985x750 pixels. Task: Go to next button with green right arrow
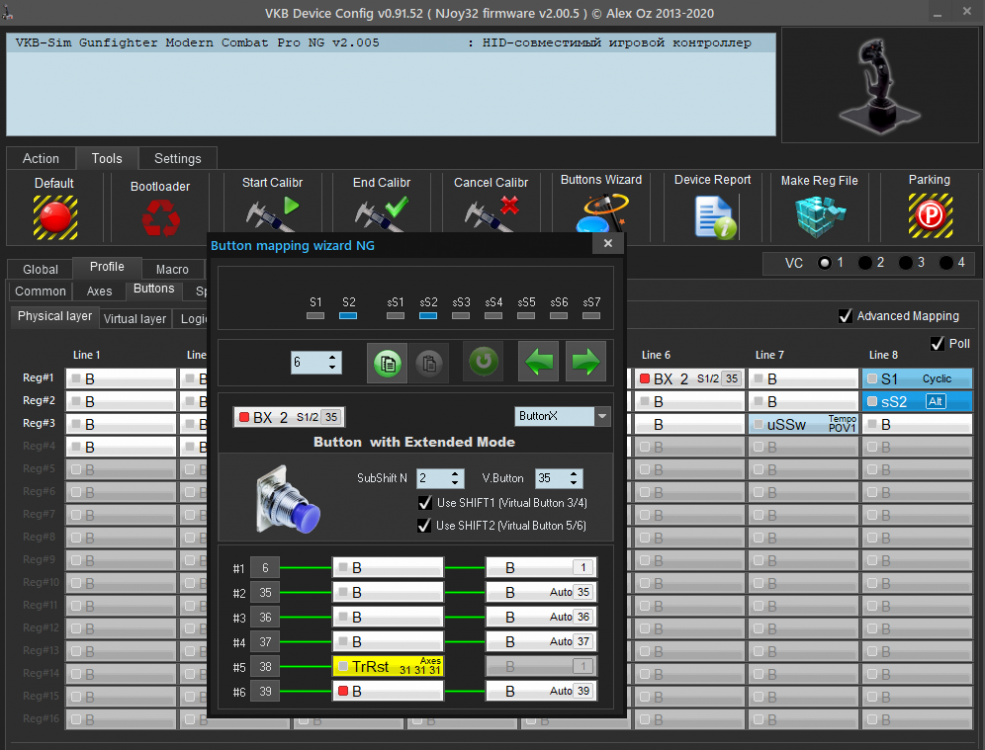click(x=585, y=362)
